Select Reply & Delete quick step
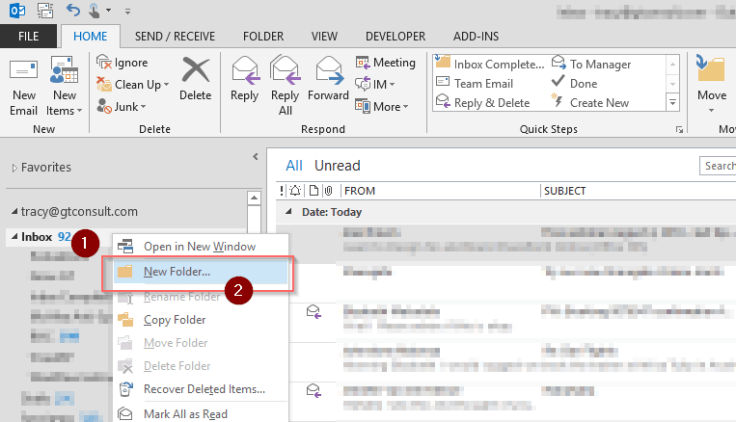The height and width of the screenshot is (422, 736). point(483,103)
